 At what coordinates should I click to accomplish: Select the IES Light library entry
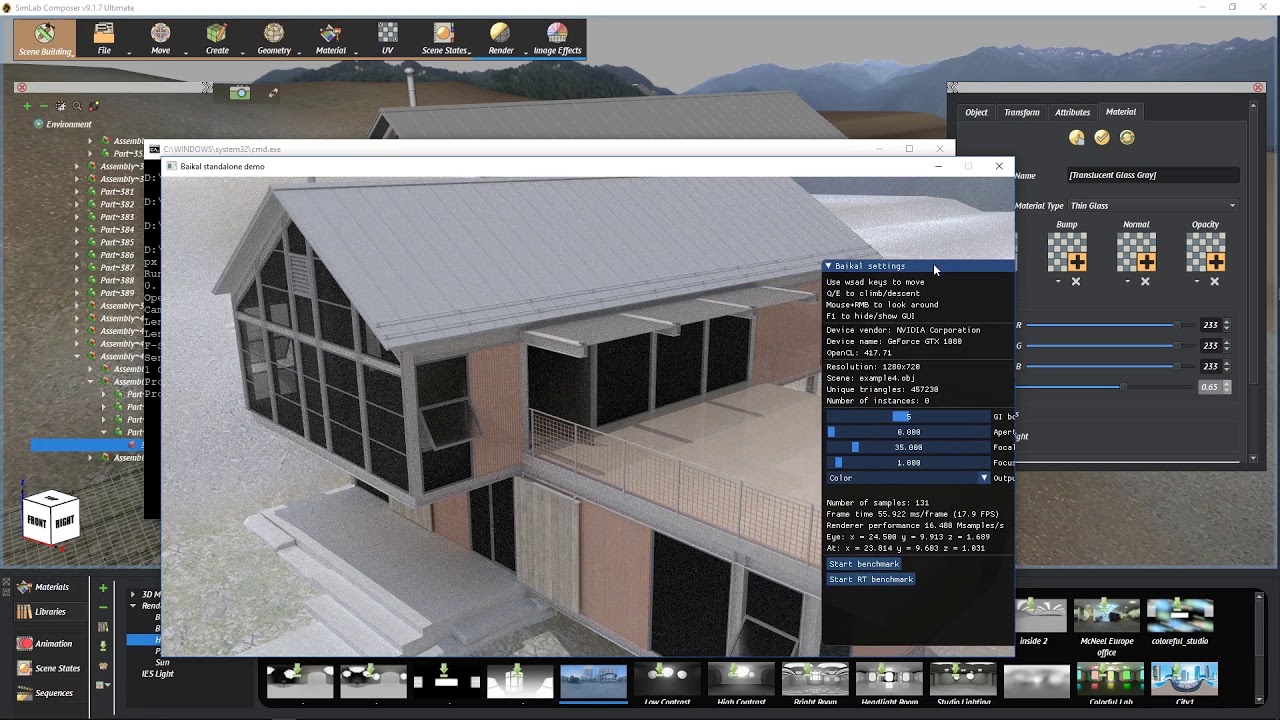point(158,674)
